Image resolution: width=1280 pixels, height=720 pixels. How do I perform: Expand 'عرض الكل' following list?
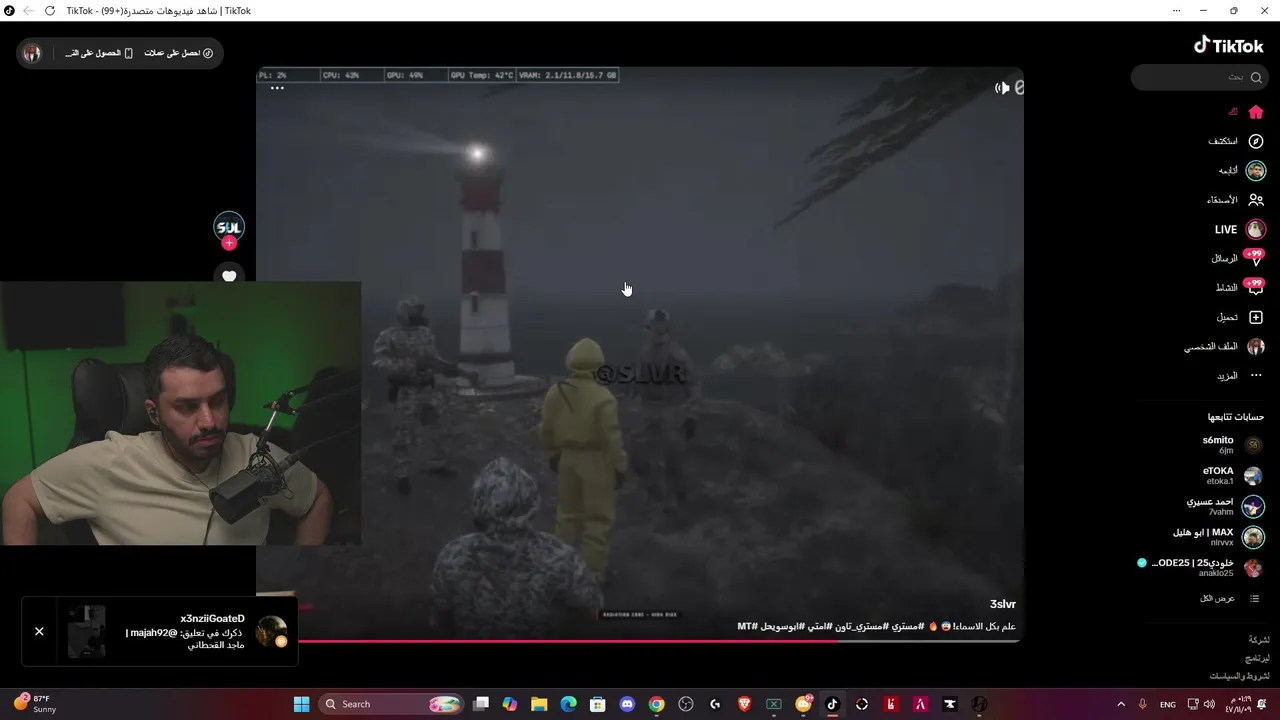click(x=1230, y=598)
